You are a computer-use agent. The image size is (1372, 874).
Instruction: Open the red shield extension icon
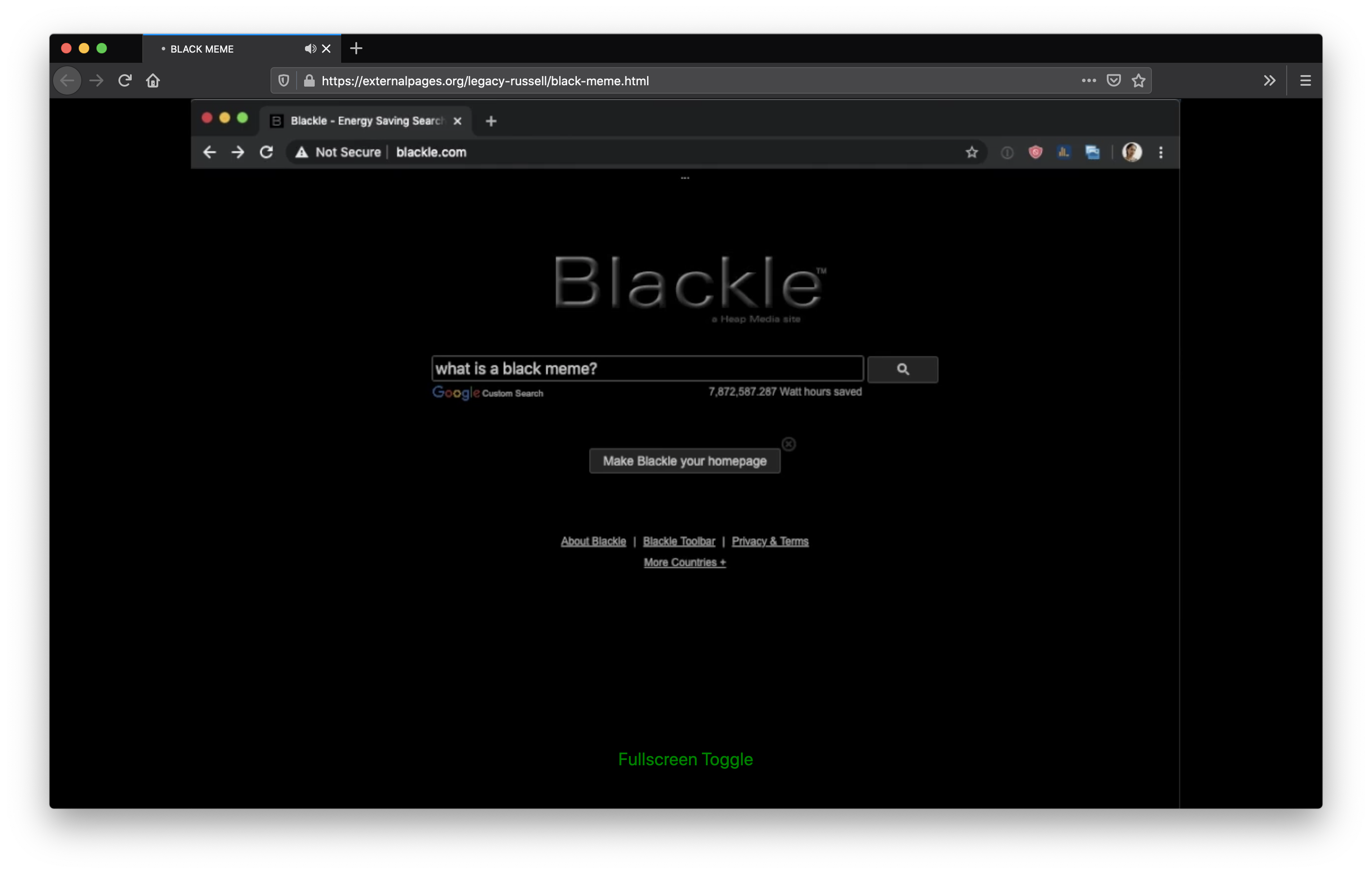pos(1035,152)
